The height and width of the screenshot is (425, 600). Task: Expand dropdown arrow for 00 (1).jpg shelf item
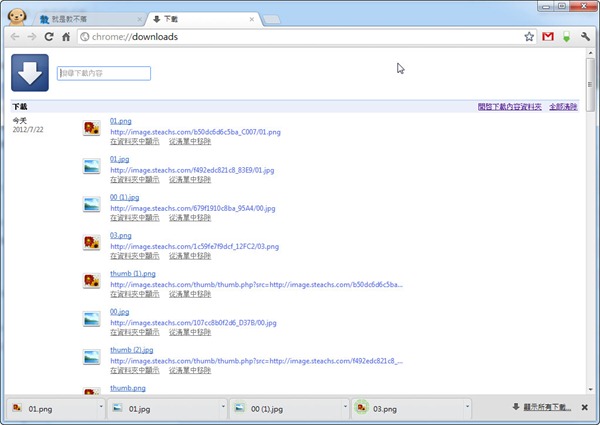pyautogui.click(x=344, y=408)
